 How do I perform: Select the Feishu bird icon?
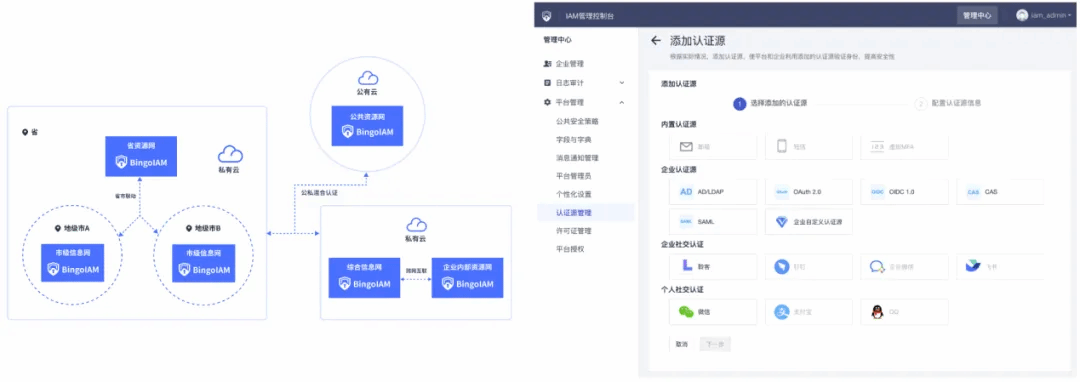[973, 266]
